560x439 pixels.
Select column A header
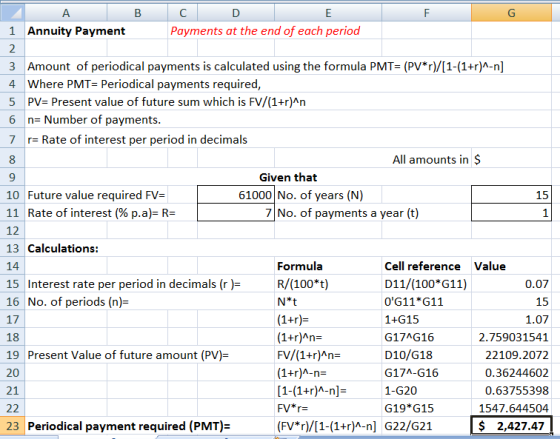66,13
